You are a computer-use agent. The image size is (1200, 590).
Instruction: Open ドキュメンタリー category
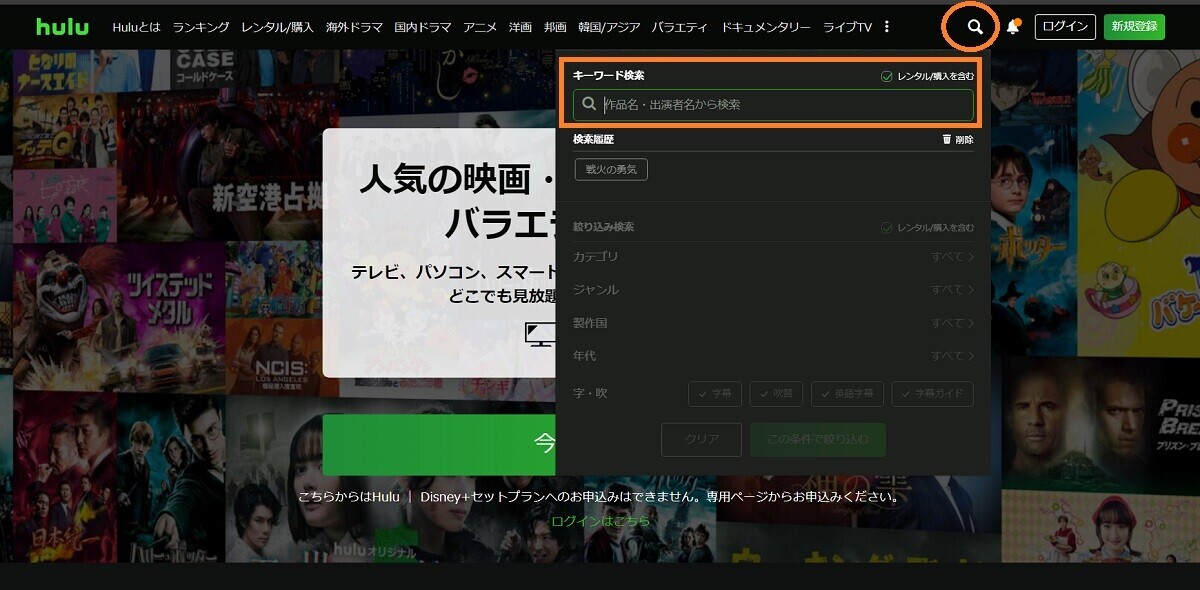click(x=765, y=27)
